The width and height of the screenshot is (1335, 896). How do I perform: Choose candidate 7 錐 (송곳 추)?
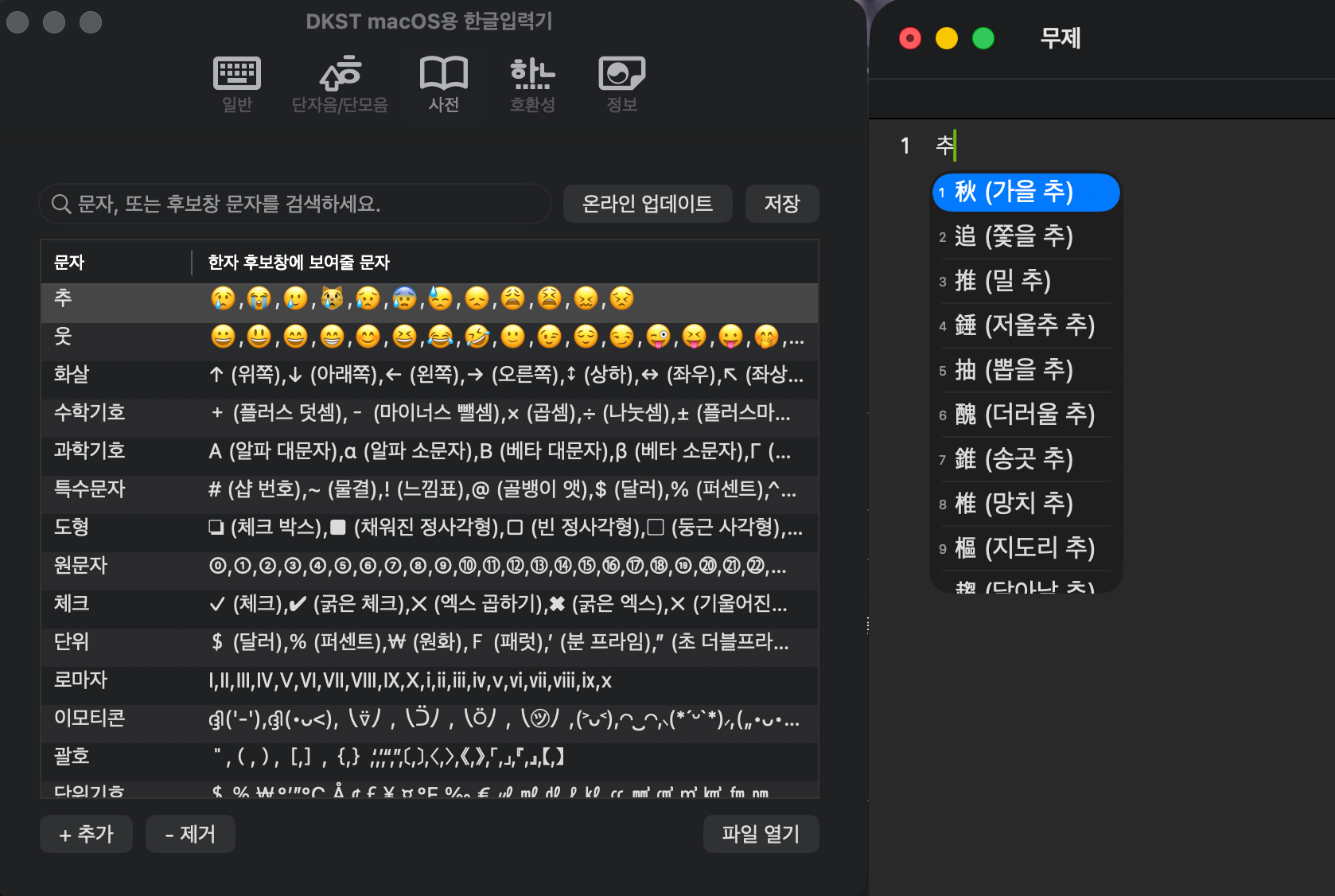pos(1026,459)
